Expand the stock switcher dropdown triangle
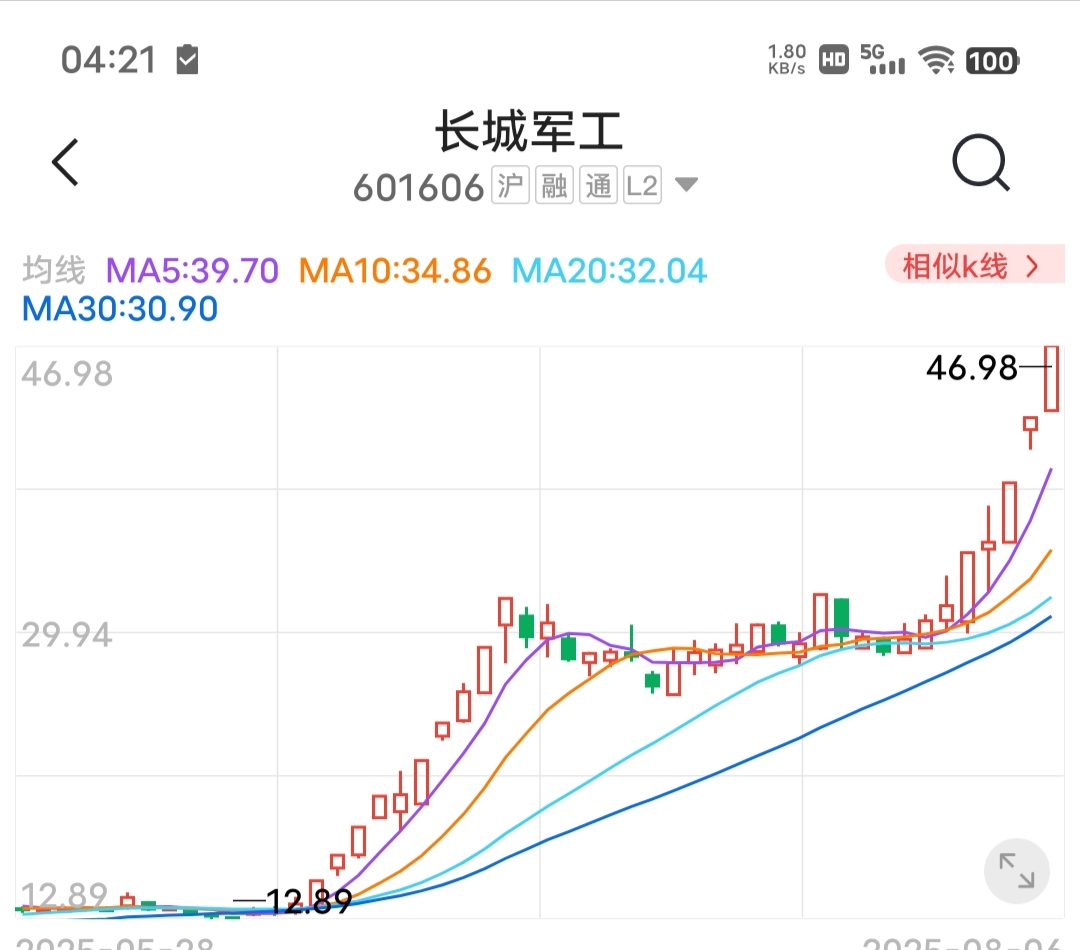 pyautogui.click(x=686, y=185)
